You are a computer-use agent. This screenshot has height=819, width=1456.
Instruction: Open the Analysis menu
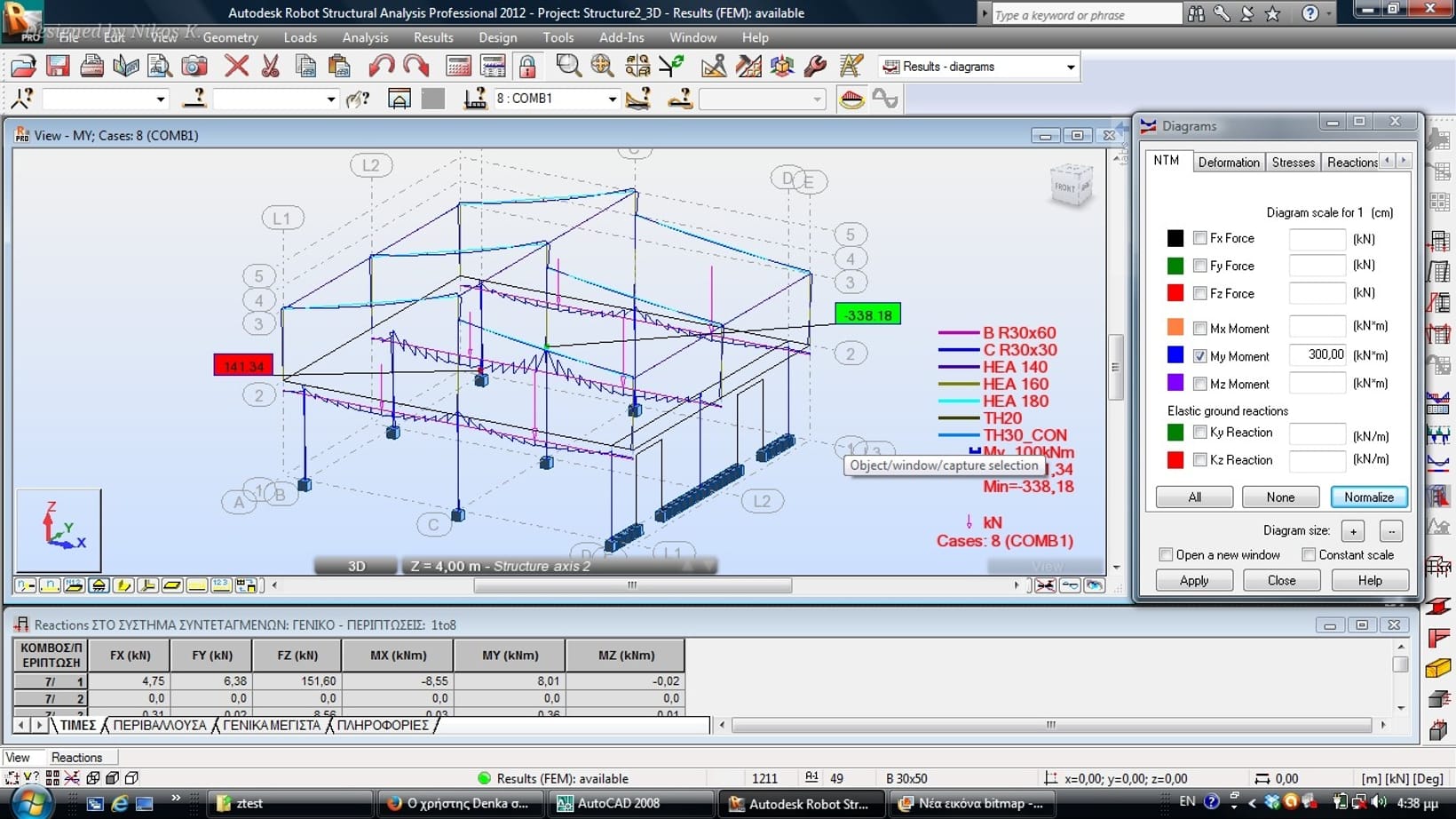coord(365,37)
